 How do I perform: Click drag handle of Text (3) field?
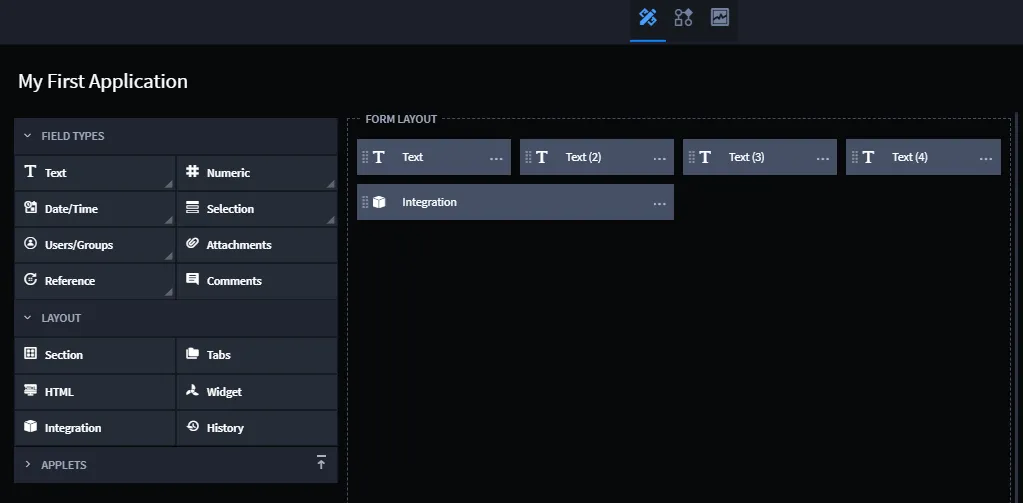(691, 157)
